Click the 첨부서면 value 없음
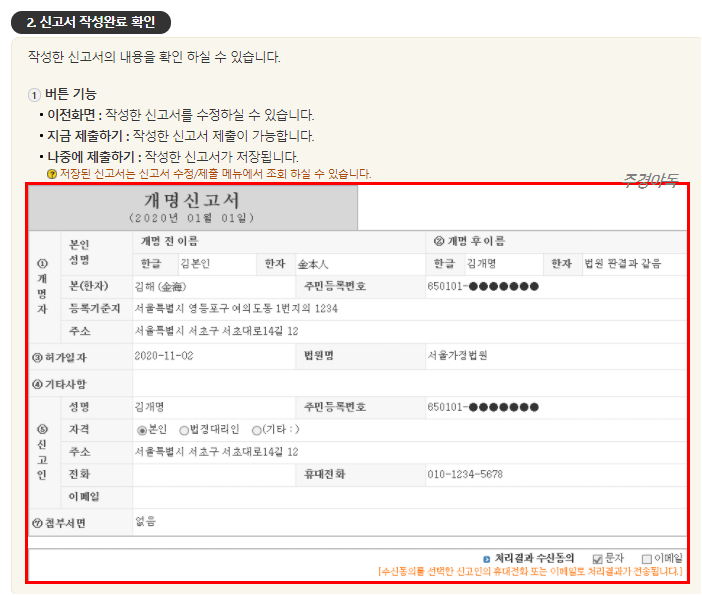 tap(146, 521)
